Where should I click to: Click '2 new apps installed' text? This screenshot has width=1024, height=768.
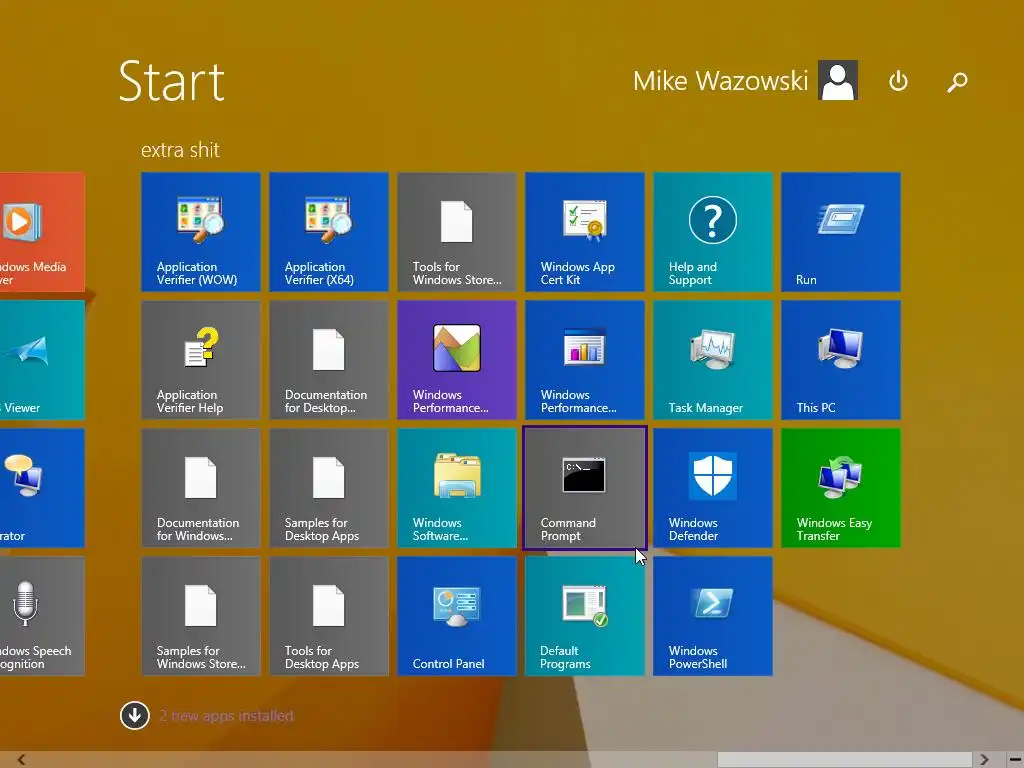tap(226, 716)
